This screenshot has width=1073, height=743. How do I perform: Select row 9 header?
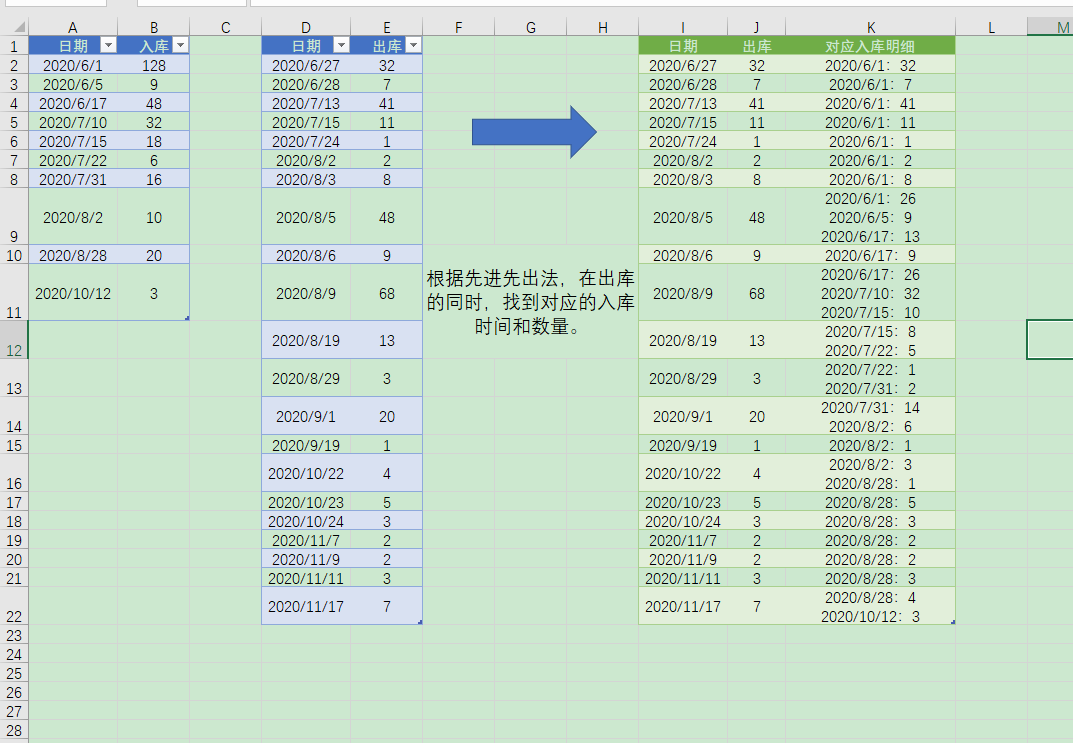pyautogui.click(x=14, y=217)
